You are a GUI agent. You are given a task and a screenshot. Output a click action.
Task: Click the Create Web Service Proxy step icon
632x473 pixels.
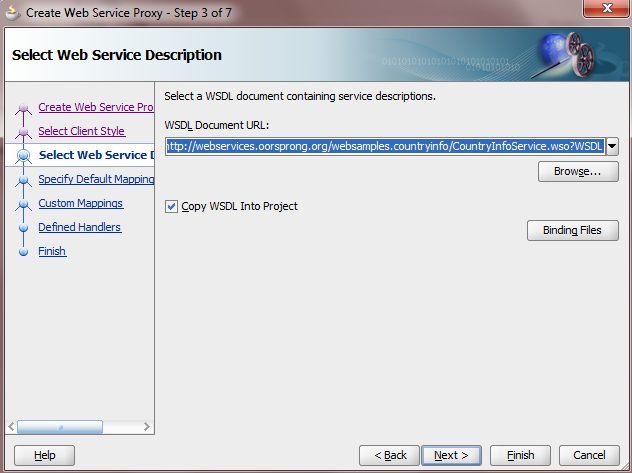coord(25,107)
